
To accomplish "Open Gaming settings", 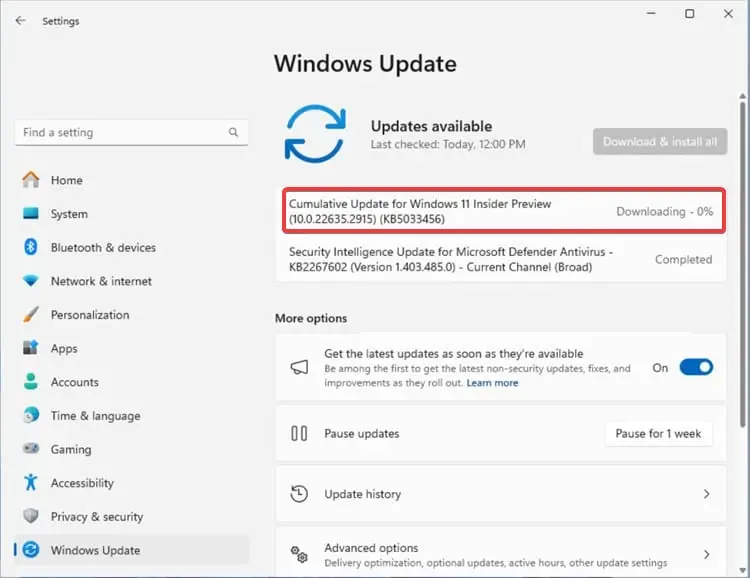I will point(131,449).
